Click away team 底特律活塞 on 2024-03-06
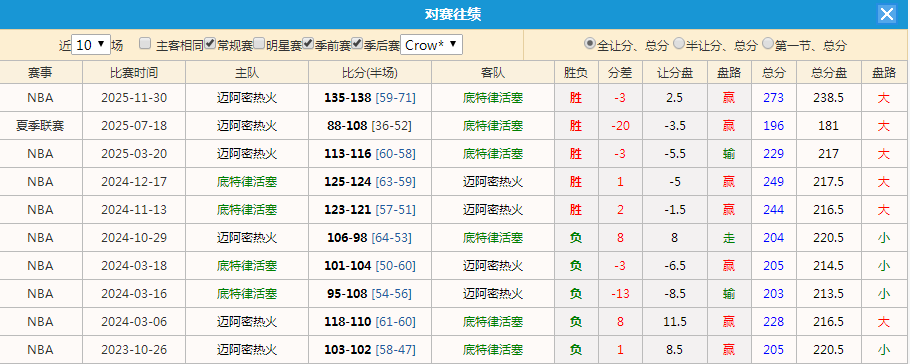Screen dimensions: 910x364 [x=493, y=322]
